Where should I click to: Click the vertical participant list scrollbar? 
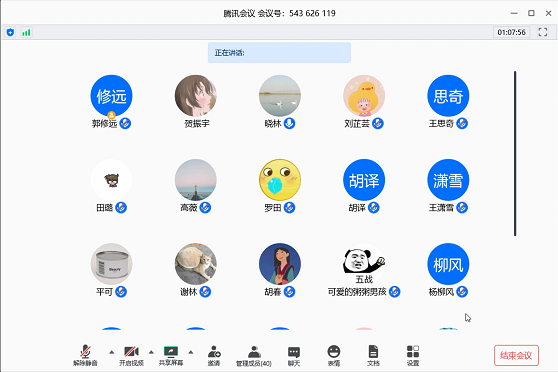click(515, 153)
